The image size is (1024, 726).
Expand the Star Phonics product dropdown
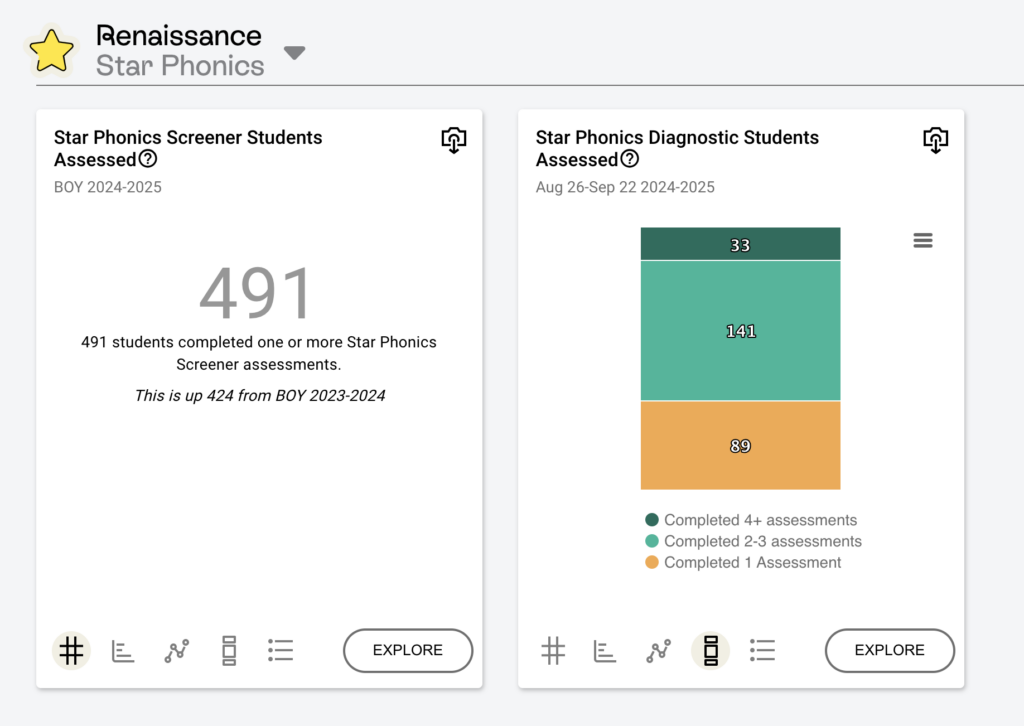[x=295, y=53]
